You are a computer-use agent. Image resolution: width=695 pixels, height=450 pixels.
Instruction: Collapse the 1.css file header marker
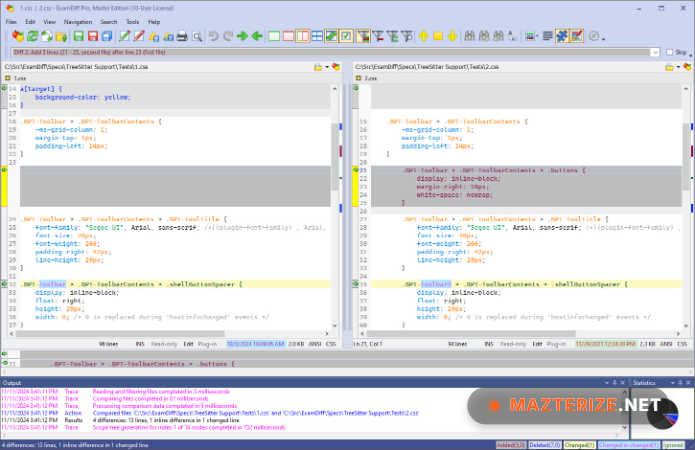pos(8,78)
